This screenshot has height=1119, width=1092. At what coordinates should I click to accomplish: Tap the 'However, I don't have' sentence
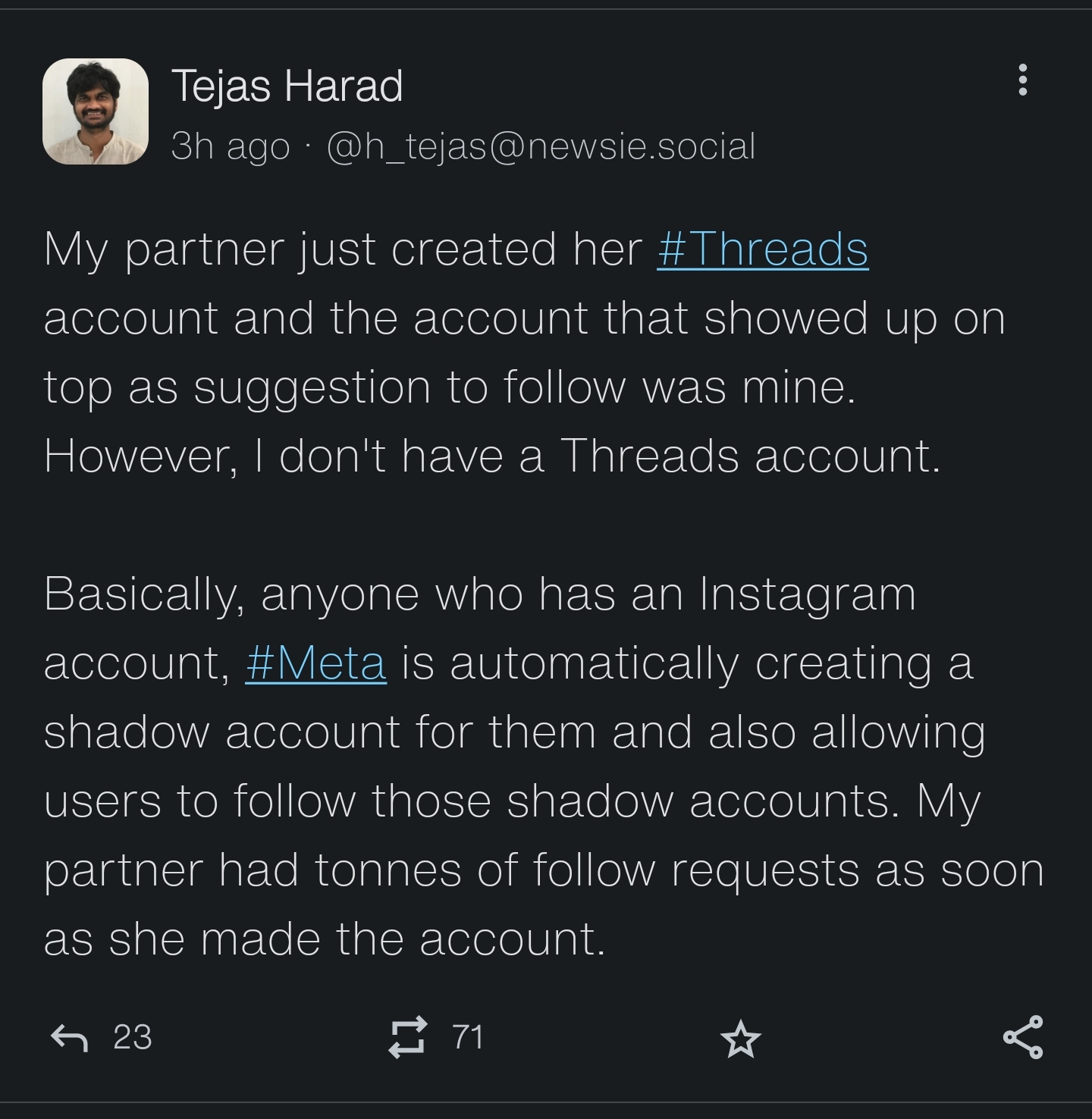click(x=491, y=456)
